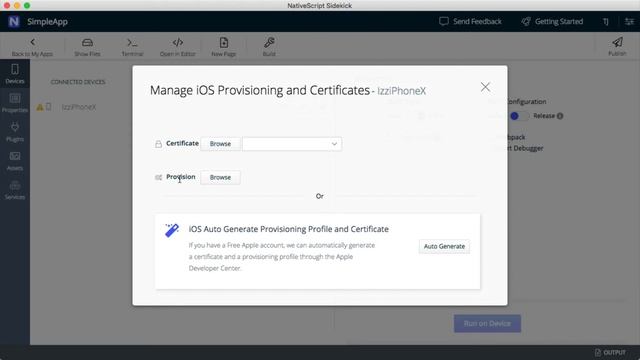This screenshot has height=360, width=640.
Task: Click the Provision icon
Action: click(x=158, y=177)
